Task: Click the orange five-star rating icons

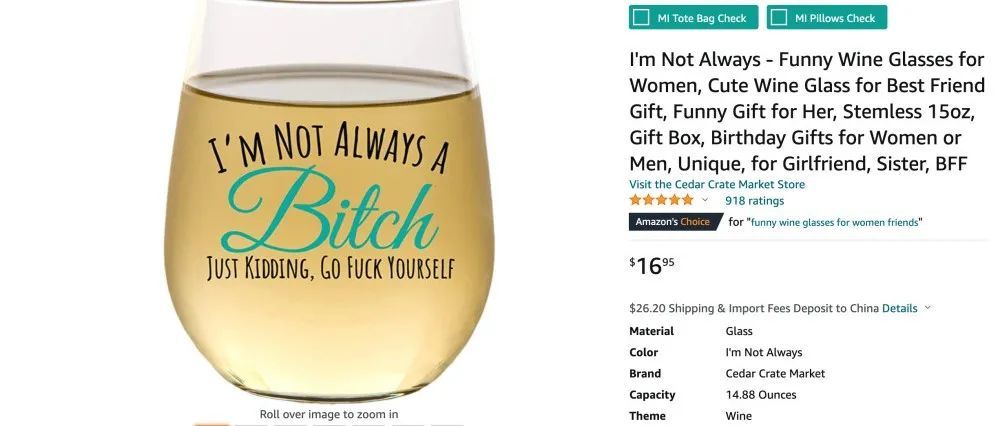Action: point(661,200)
